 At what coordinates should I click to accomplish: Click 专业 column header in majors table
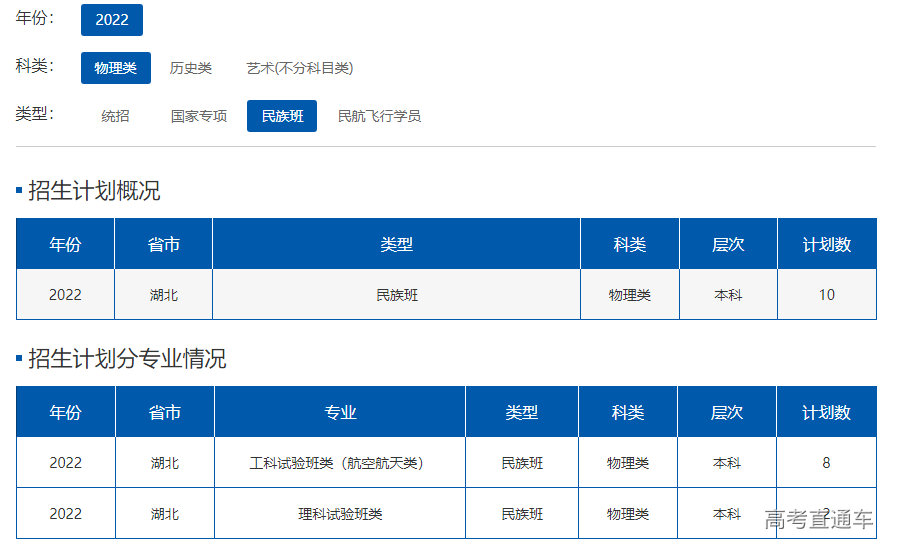(x=340, y=412)
